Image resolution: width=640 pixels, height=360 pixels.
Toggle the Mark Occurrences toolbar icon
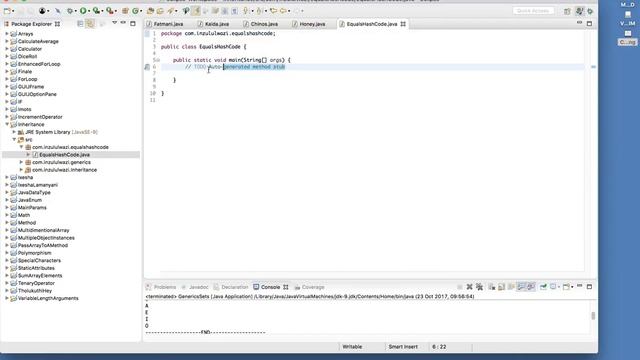(195, 11)
